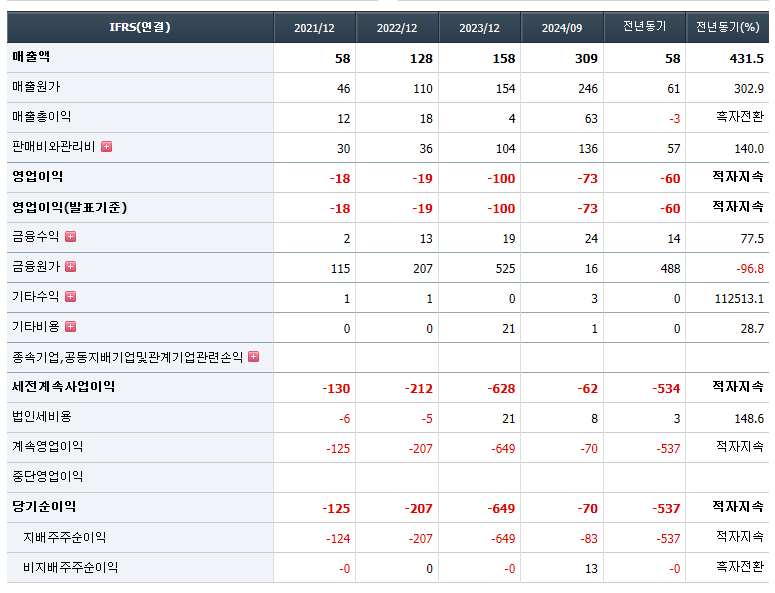Viewport: 775px width, 593px height.
Task: Expand the 판매비와관리비 row plus icon
Action: (x=106, y=146)
